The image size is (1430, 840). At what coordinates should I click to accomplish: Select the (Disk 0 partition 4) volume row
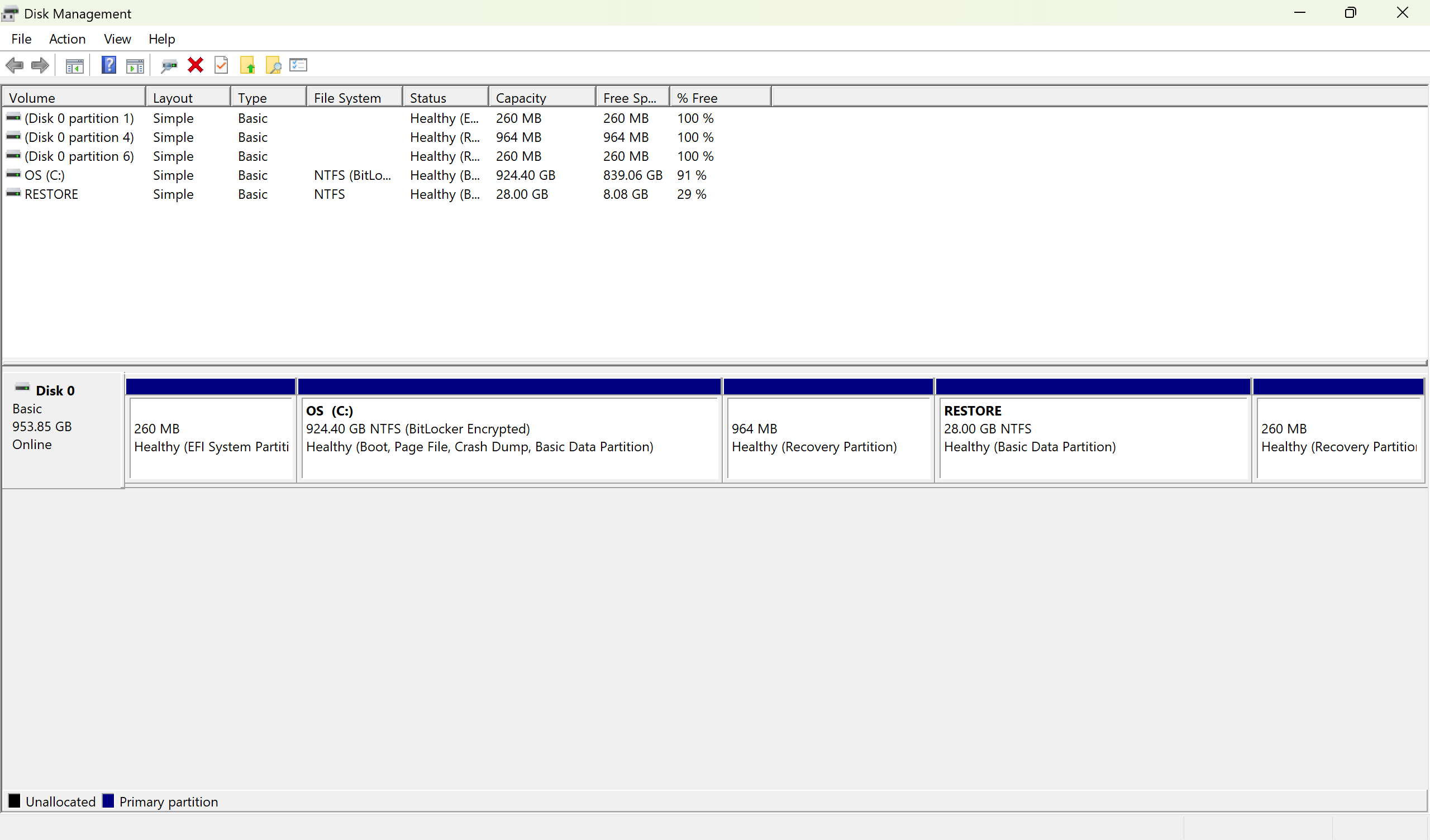click(x=386, y=137)
